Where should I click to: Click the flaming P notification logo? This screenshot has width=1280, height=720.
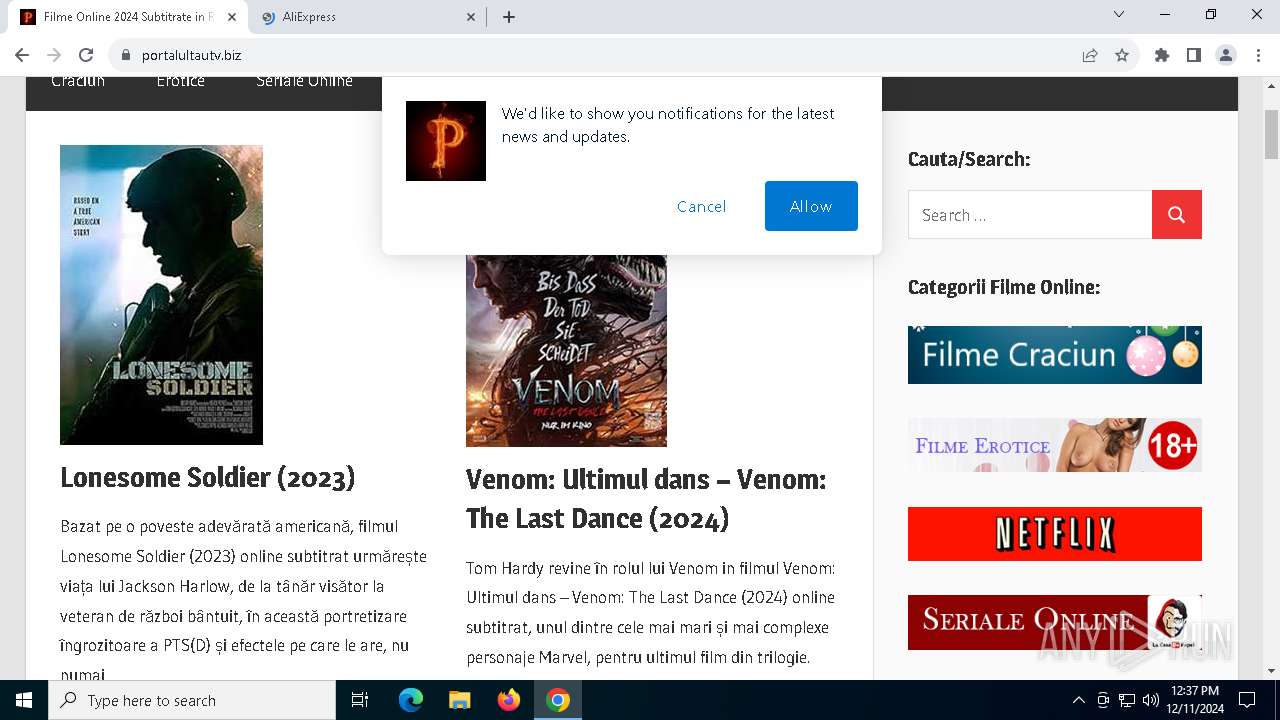tap(446, 141)
